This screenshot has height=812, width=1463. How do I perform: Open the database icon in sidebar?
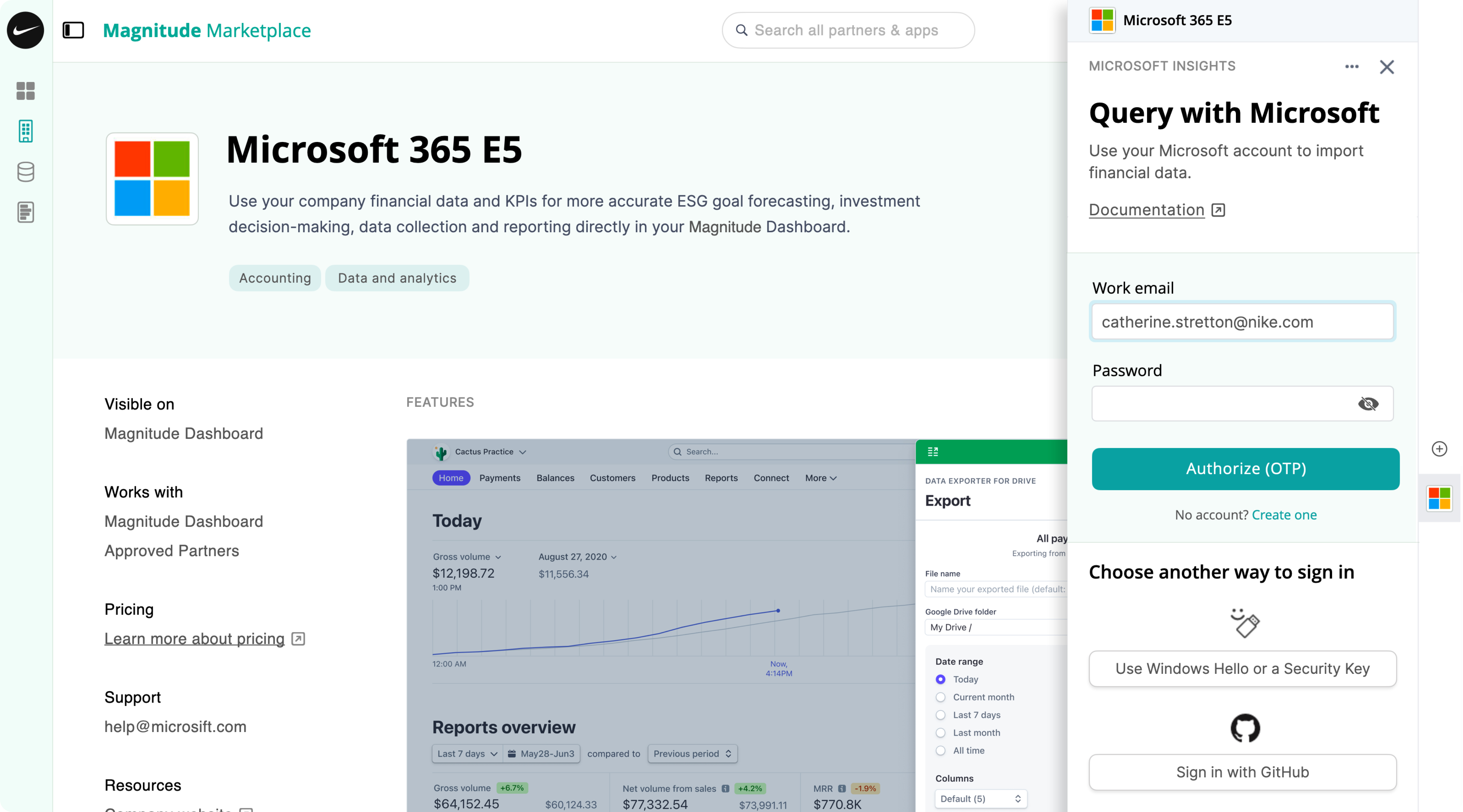(26, 171)
